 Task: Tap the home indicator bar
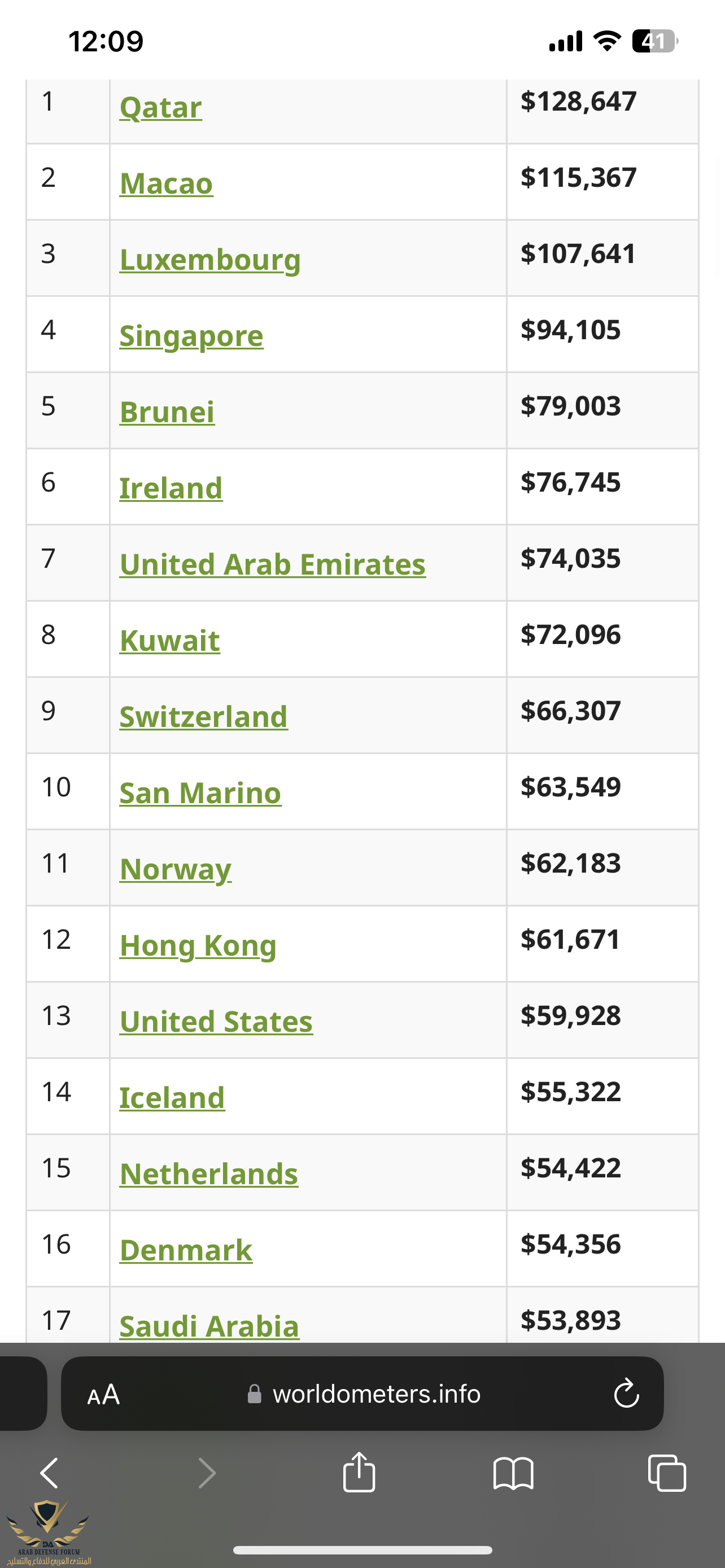pos(362,1550)
